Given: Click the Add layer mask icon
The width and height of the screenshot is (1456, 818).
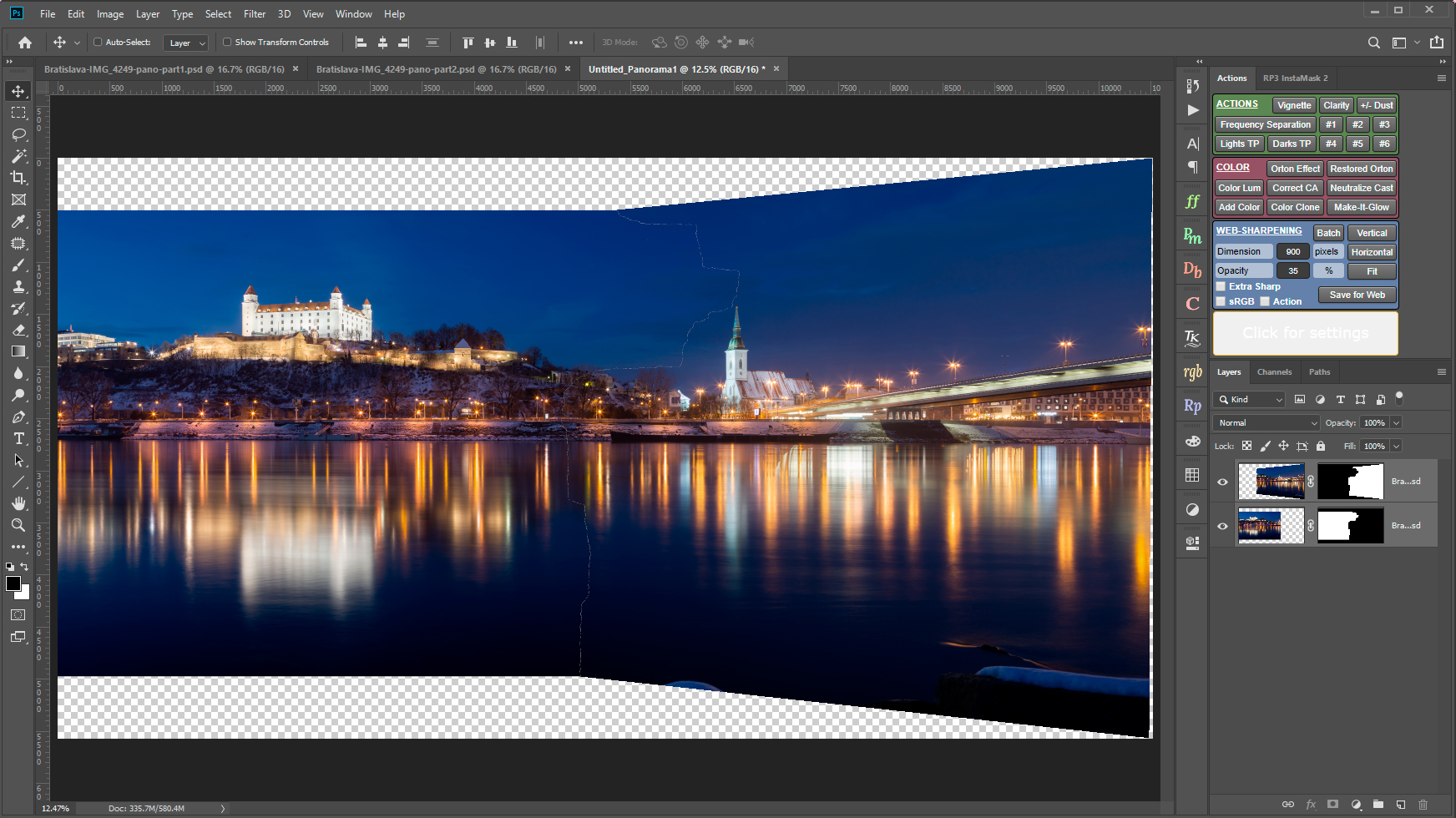Looking at the screenshot, I should tap(1332, 805).
